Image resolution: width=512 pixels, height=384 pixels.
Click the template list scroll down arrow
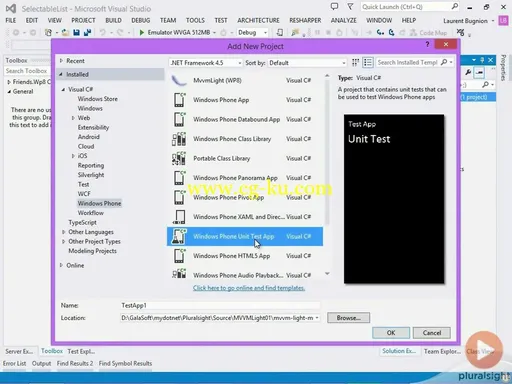point(327,274)
